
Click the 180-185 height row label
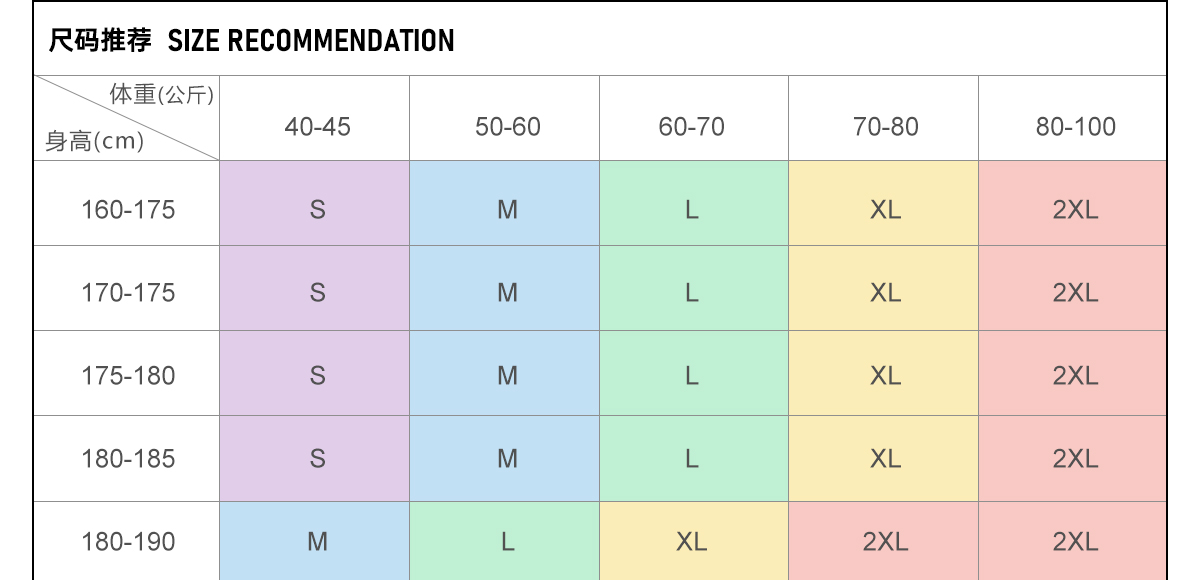(x=128, y=459)
